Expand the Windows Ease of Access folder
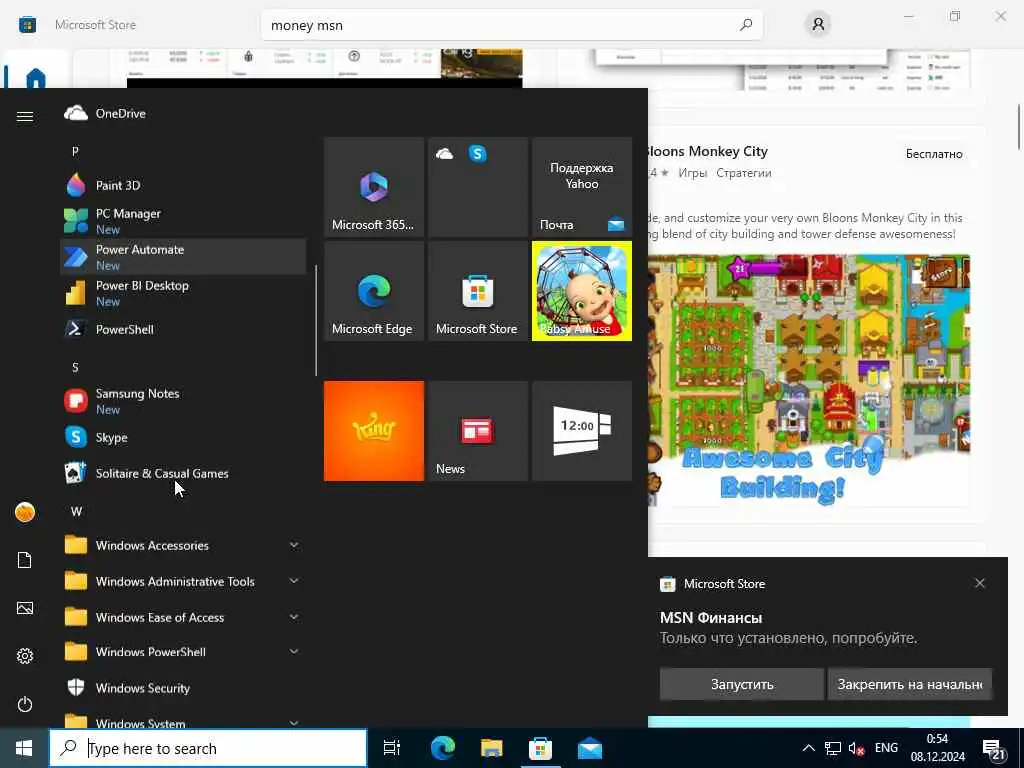Screen dimensions: 1024x768 (x=183, y=617)
